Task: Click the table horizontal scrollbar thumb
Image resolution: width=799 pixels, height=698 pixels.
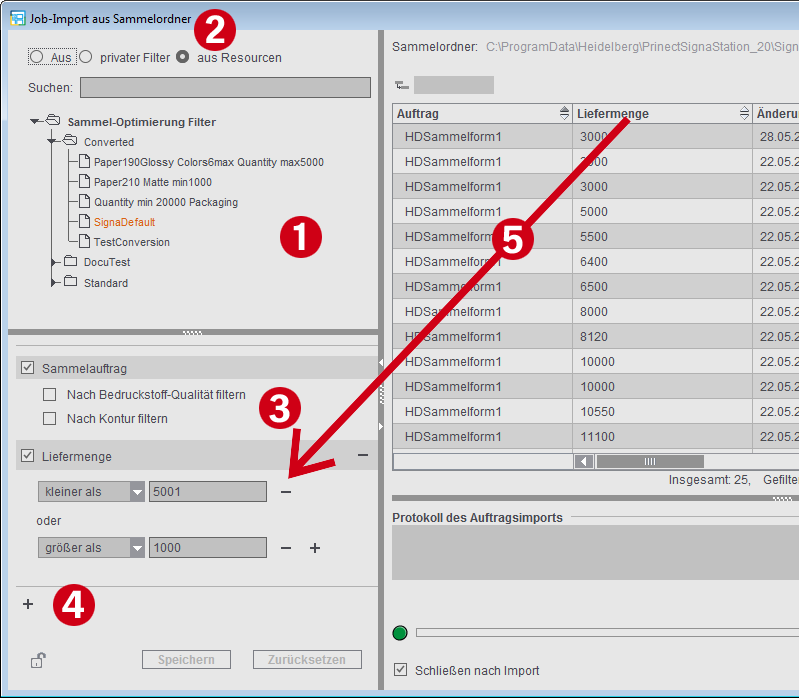Action: [x=650, y=462]
